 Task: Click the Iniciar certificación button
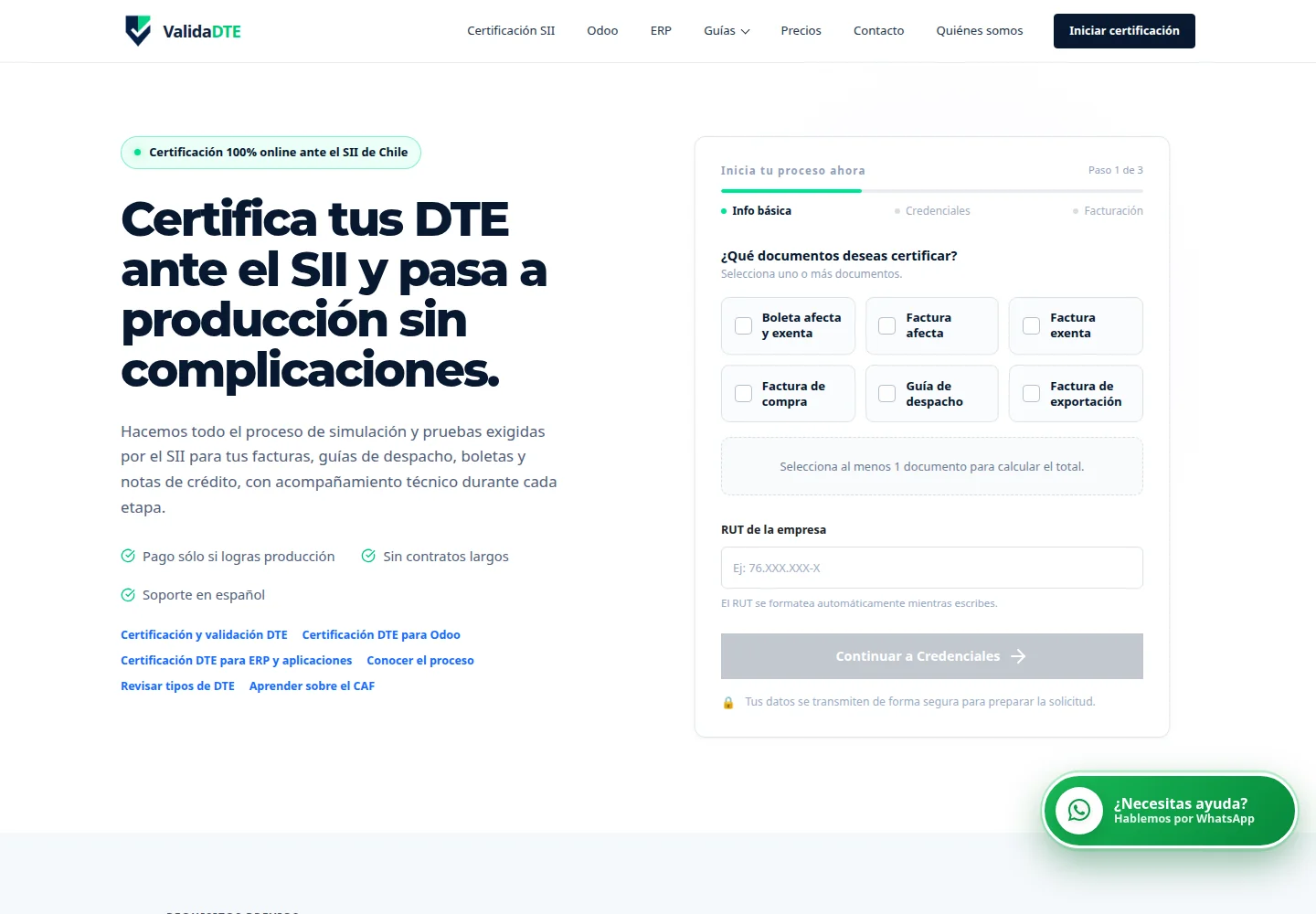coord(1124,31)
